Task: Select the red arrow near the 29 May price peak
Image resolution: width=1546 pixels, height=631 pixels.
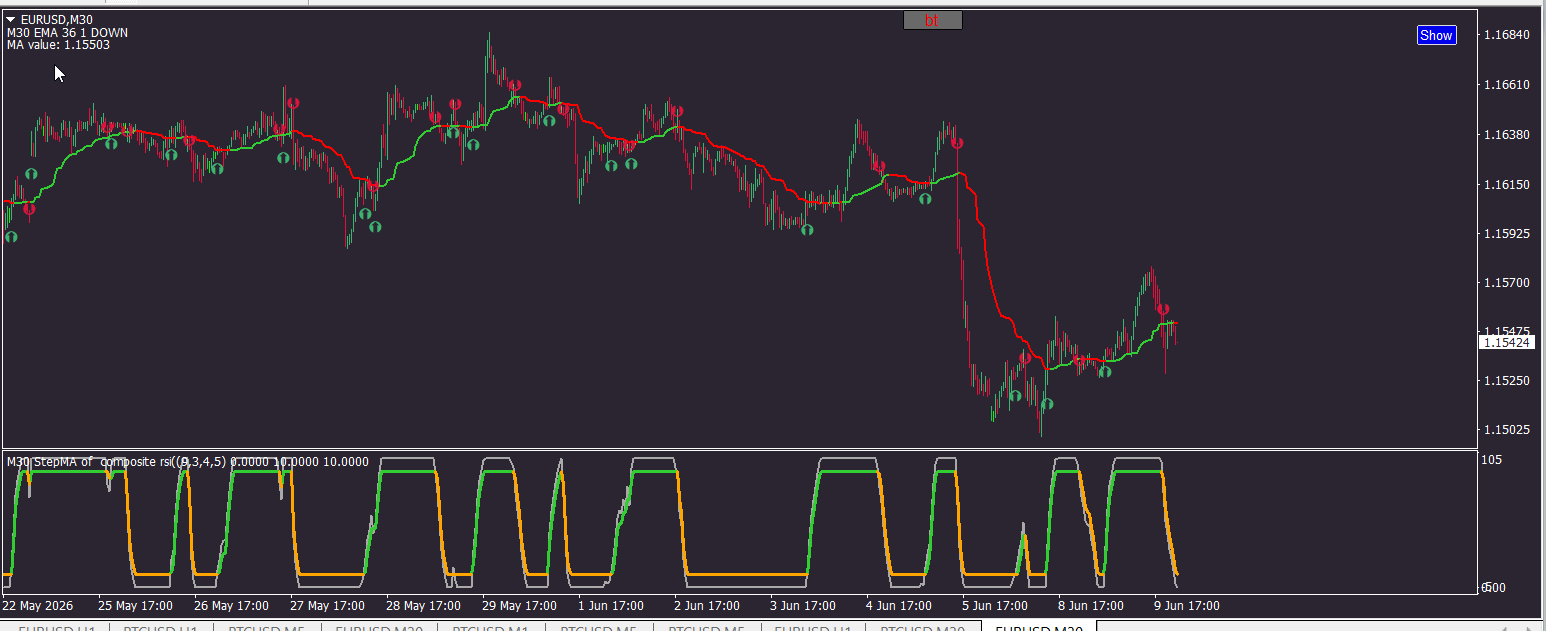Action: pos(514,86)
